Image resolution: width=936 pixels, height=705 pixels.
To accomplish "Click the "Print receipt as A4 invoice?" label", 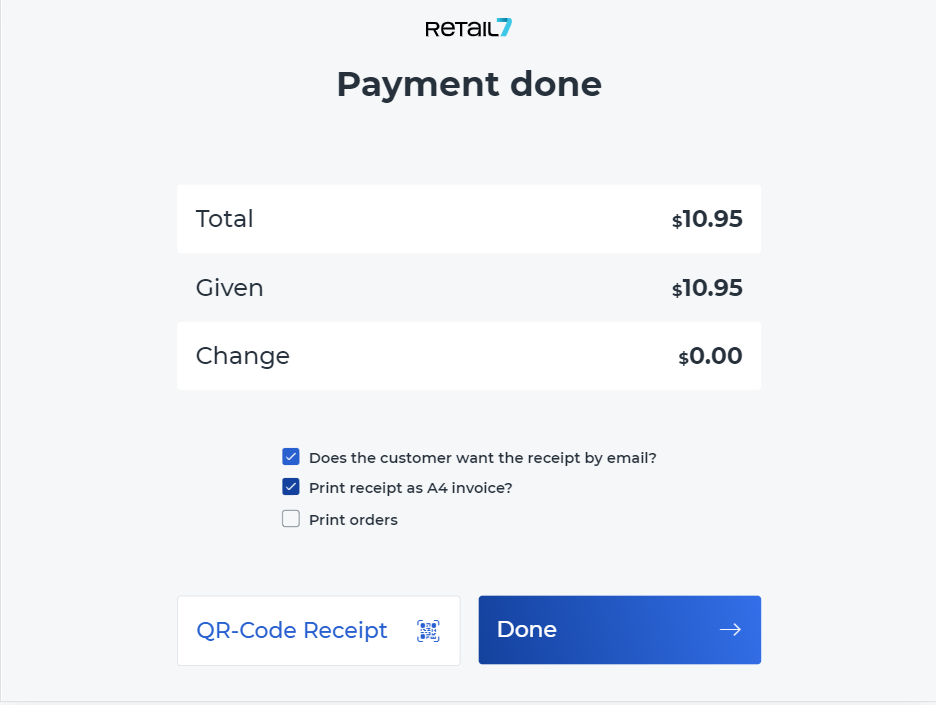I will pos(410,489).
